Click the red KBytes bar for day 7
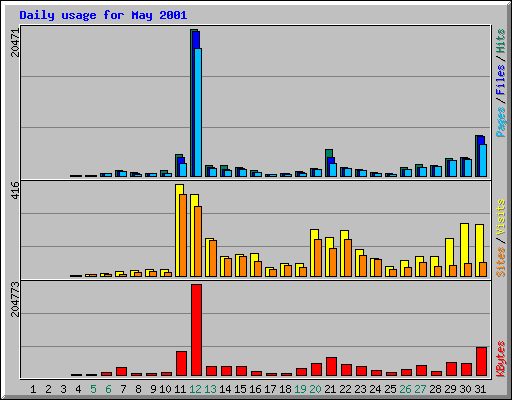512x400 pixels. pos(121,372)
